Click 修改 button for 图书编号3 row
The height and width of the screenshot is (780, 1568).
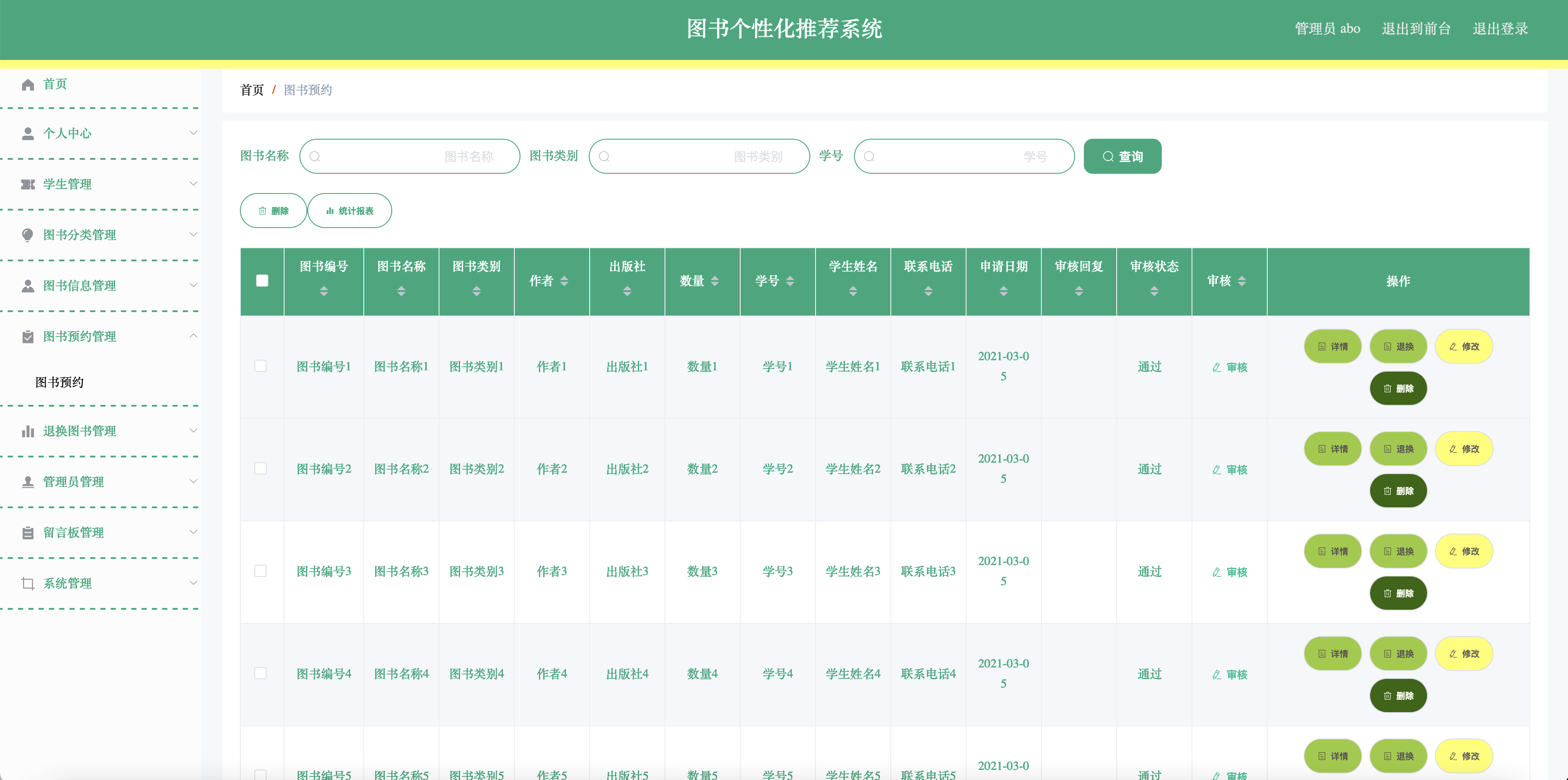point(1464,551)
